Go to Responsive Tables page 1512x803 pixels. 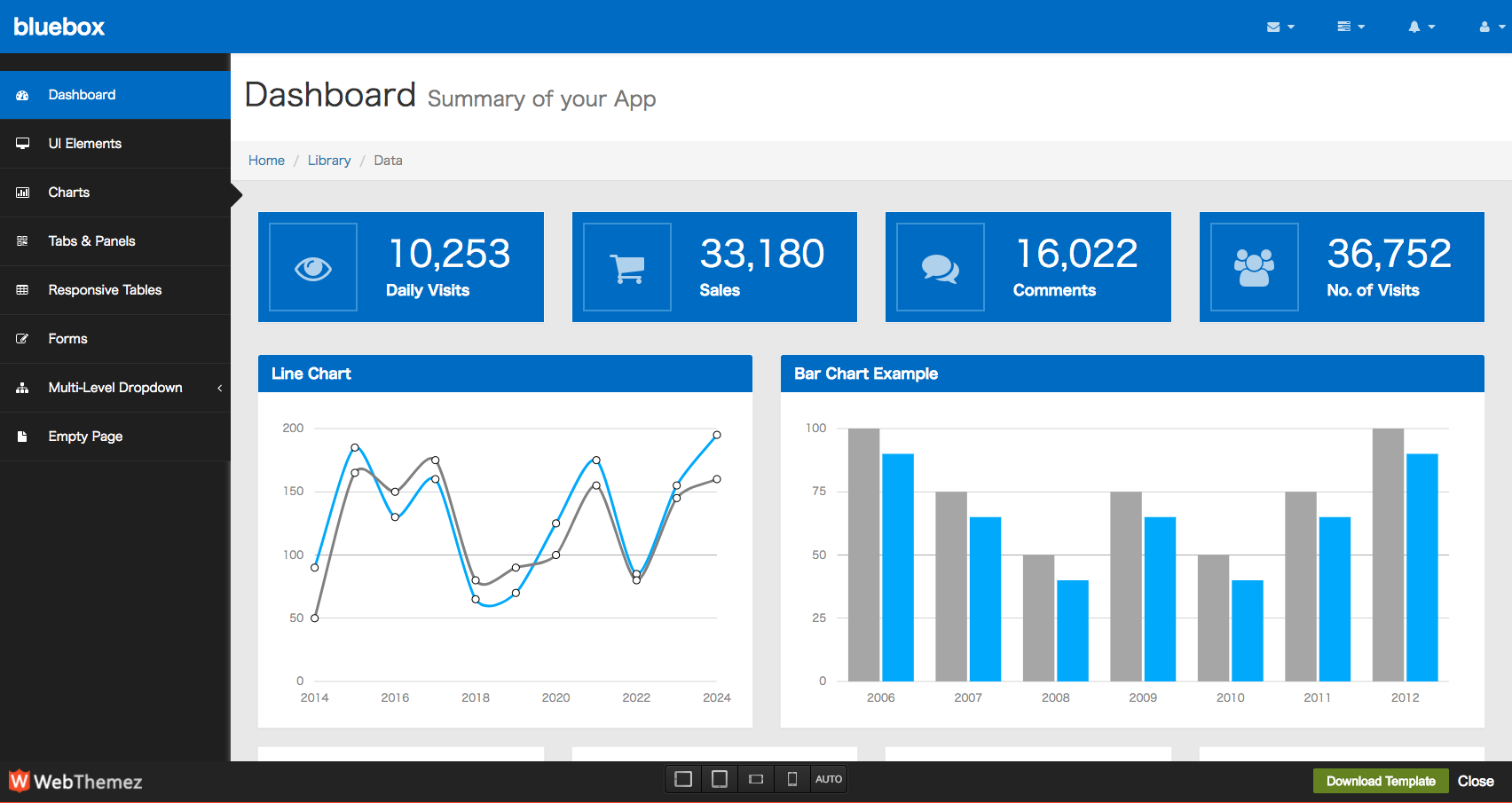click(105, 290)
